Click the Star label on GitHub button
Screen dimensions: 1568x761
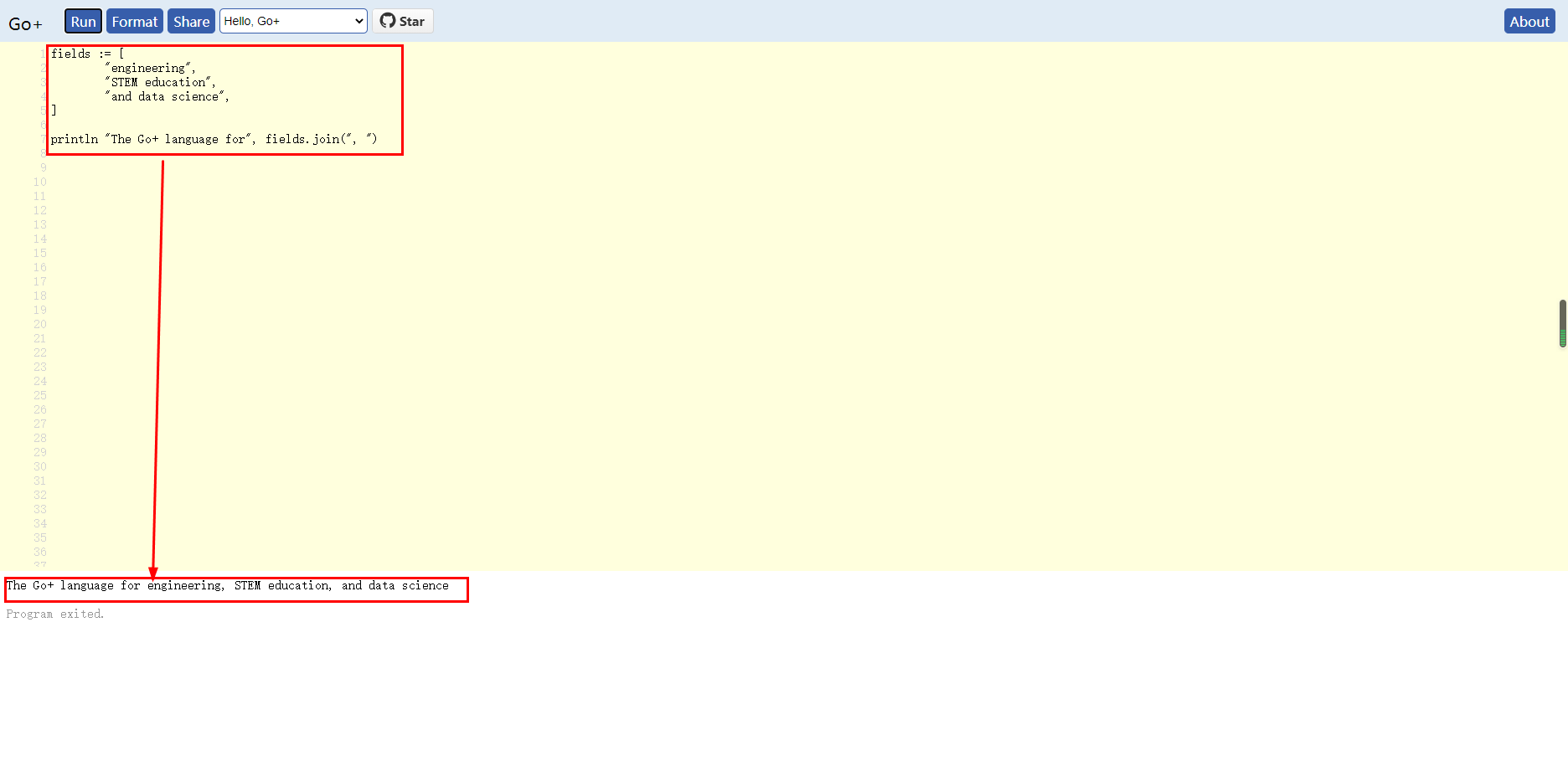[411, 21]
